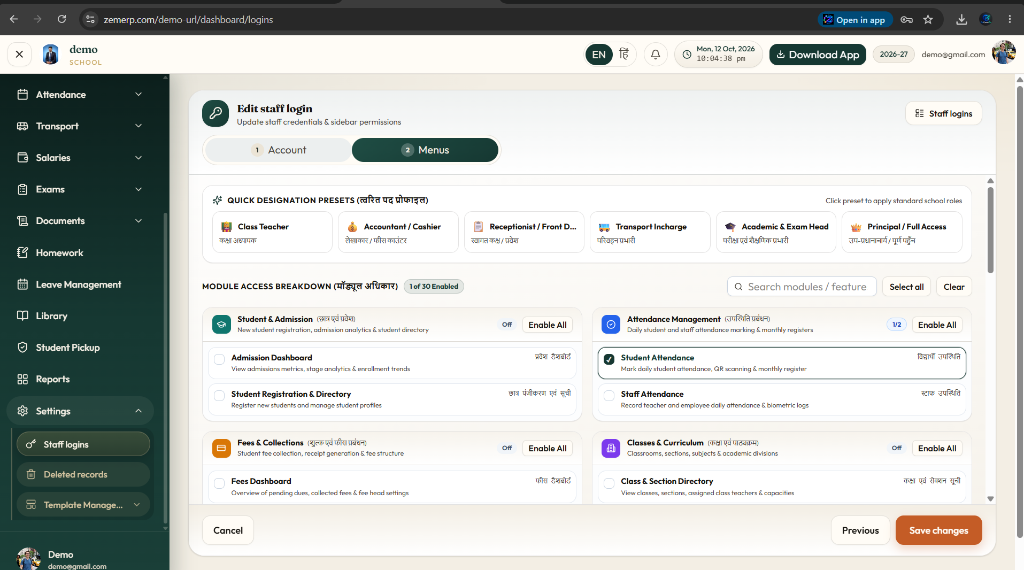
Task: Click the Exams clipboard icon in sidebar
Action: pos(23,189)
